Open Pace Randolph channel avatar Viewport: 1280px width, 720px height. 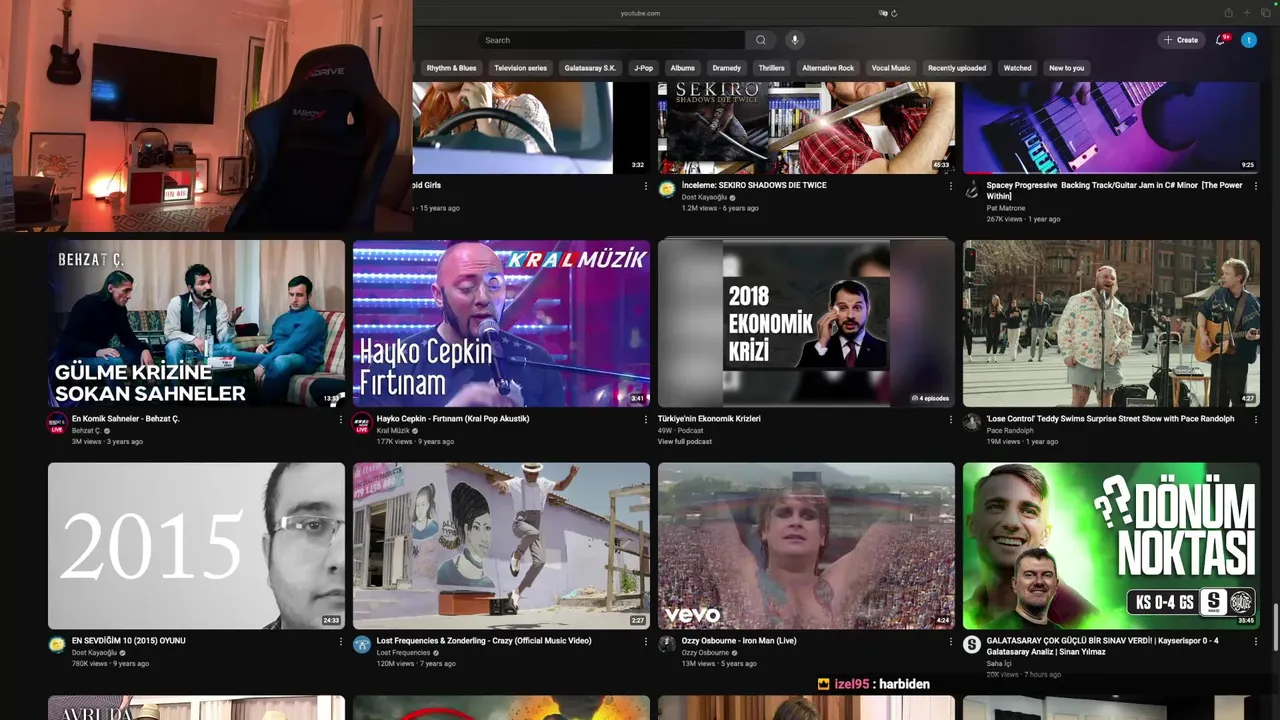point(972,423)
